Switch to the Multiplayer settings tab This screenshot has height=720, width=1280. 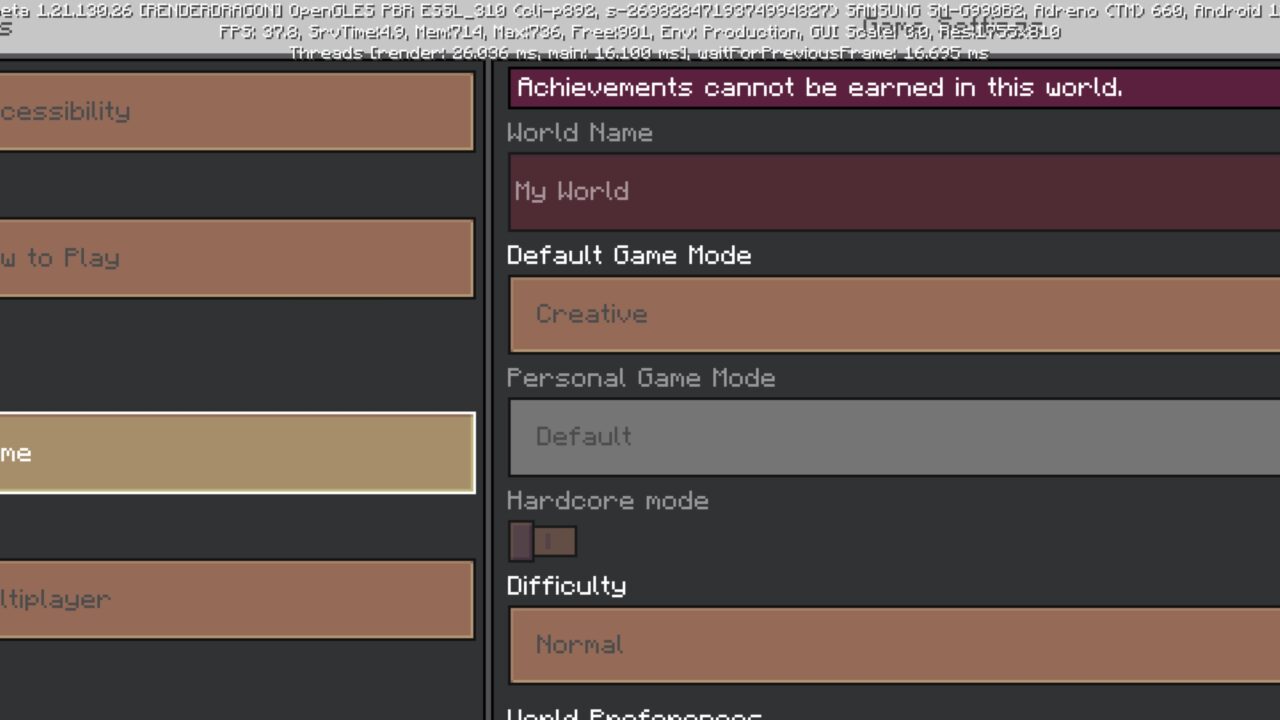coord(236,599)
